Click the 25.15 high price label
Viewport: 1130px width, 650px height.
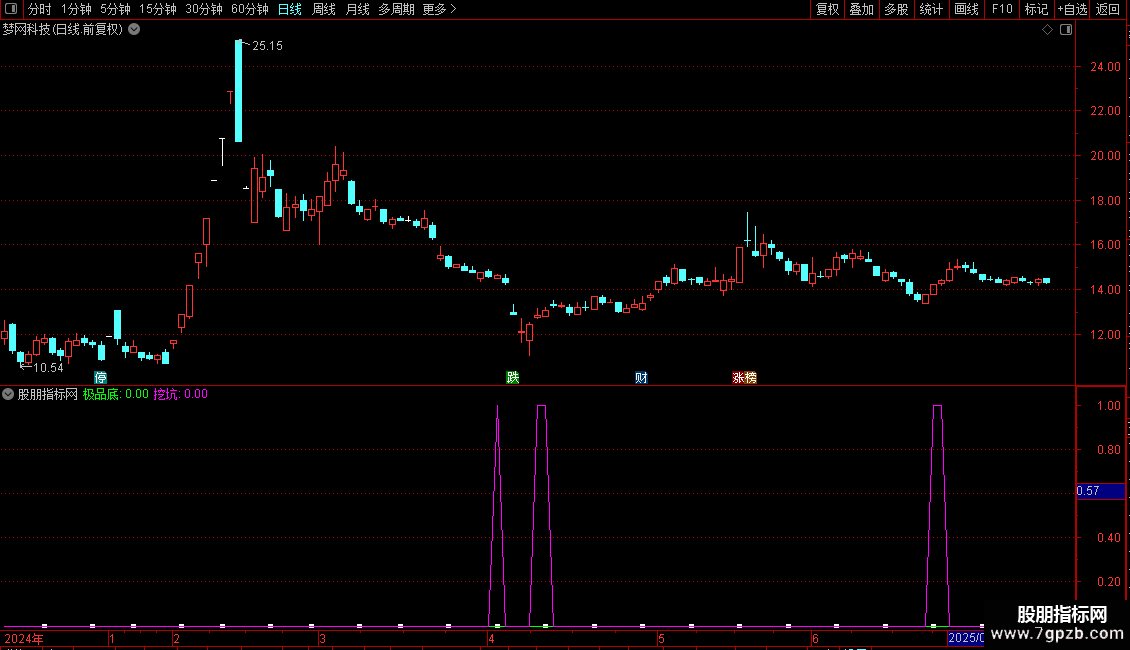(267, 46)
